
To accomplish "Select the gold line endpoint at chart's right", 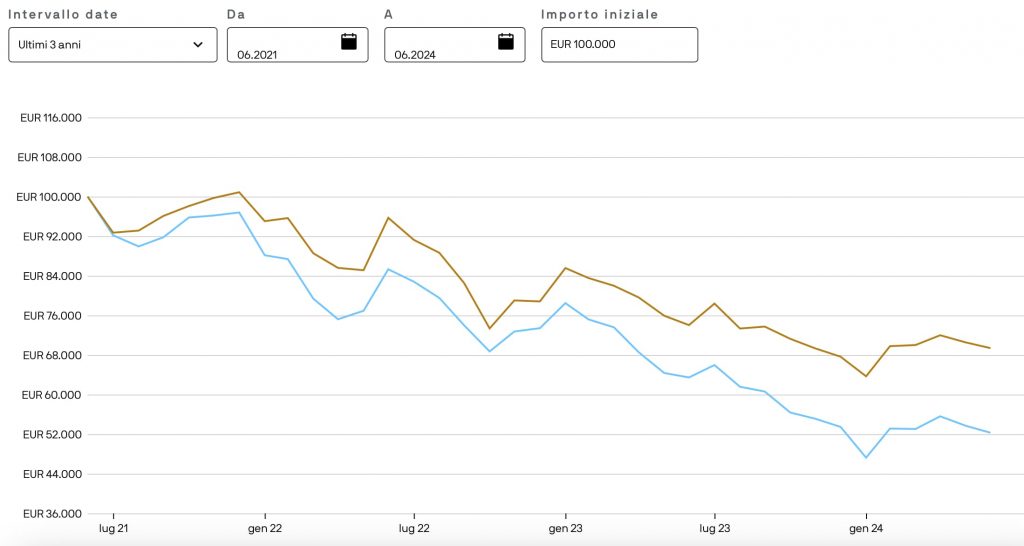I will pyautogui.click(x=989, y=348).
